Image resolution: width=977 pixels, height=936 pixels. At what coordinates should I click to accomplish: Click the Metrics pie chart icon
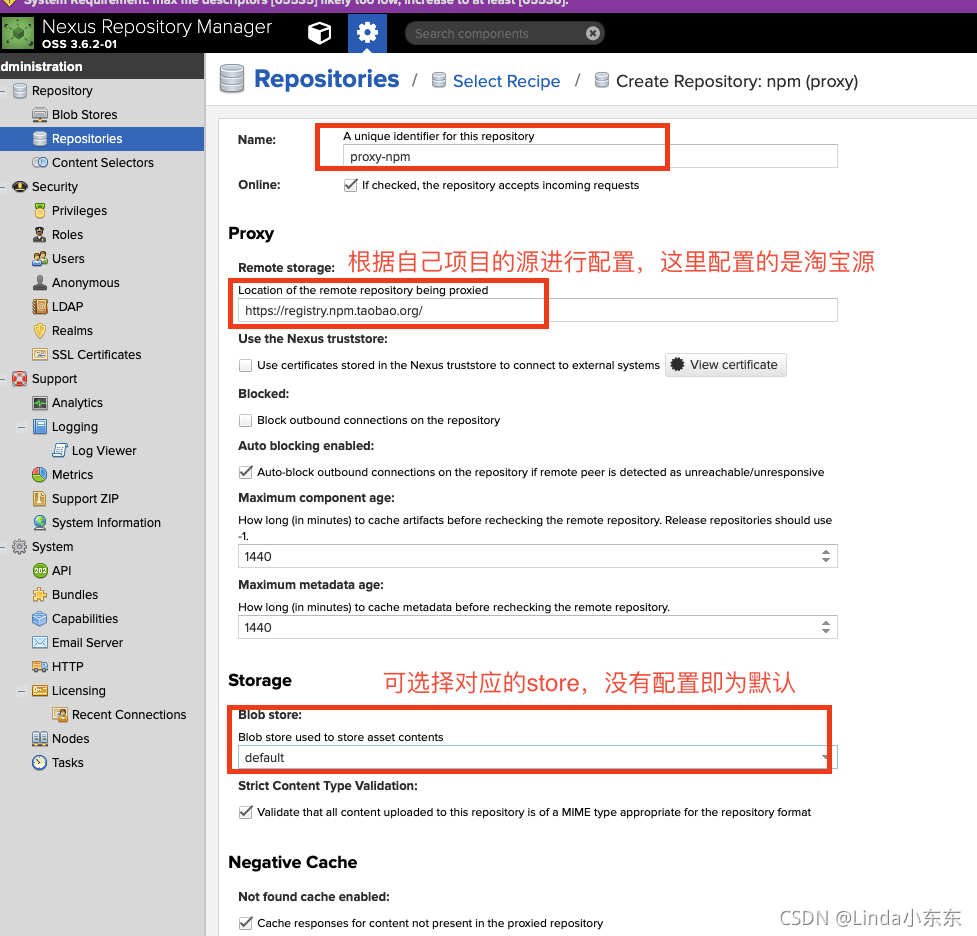[x=40, y=474]
